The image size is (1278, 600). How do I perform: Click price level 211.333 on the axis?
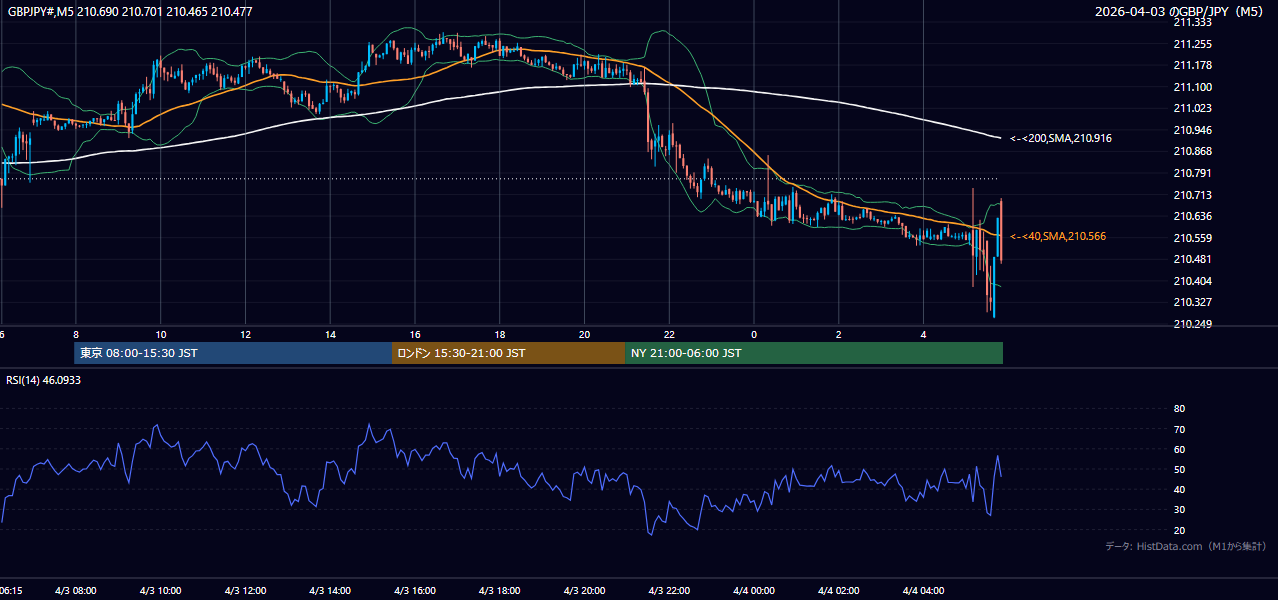coord(1192,22)
